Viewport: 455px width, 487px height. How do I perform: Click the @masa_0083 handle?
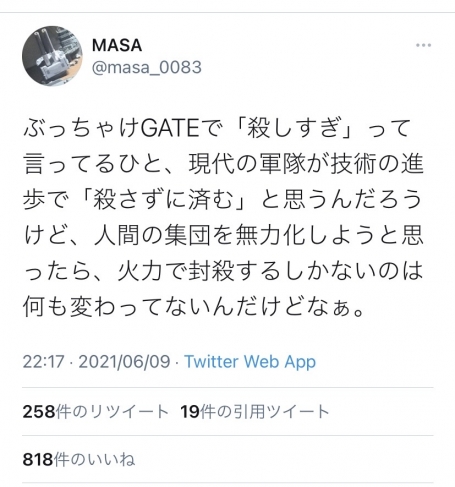coord(147,67)
